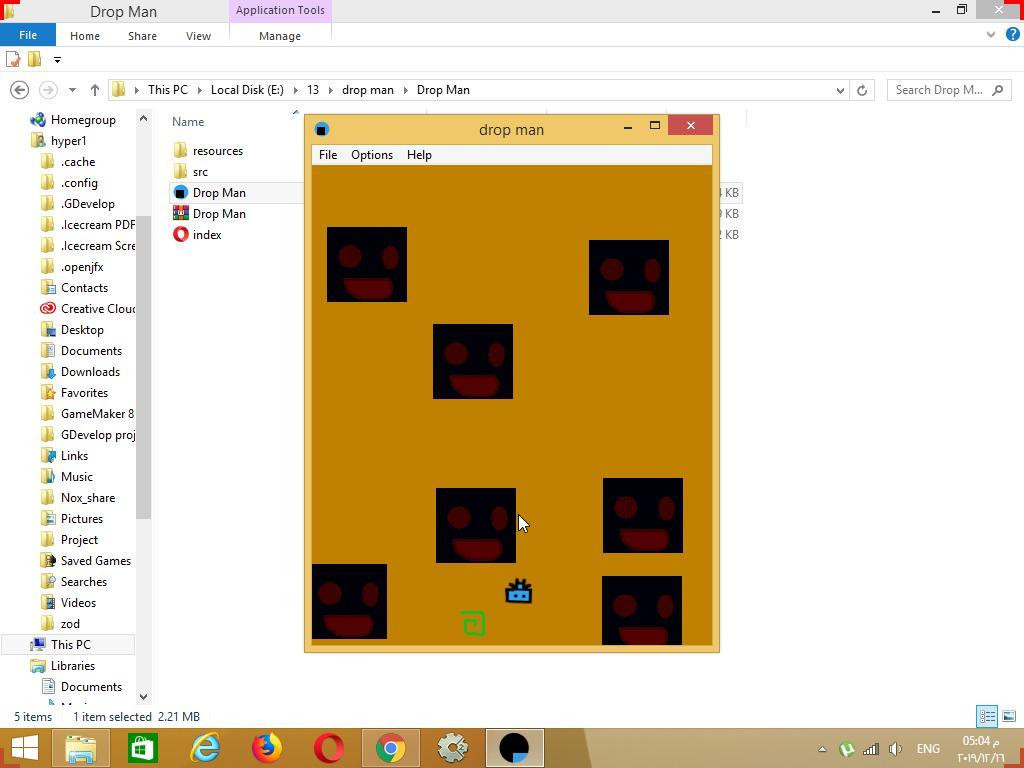Switch to the Home ribbon tab
Viewport: 1024px width, 768px height.
pos(85,36)
